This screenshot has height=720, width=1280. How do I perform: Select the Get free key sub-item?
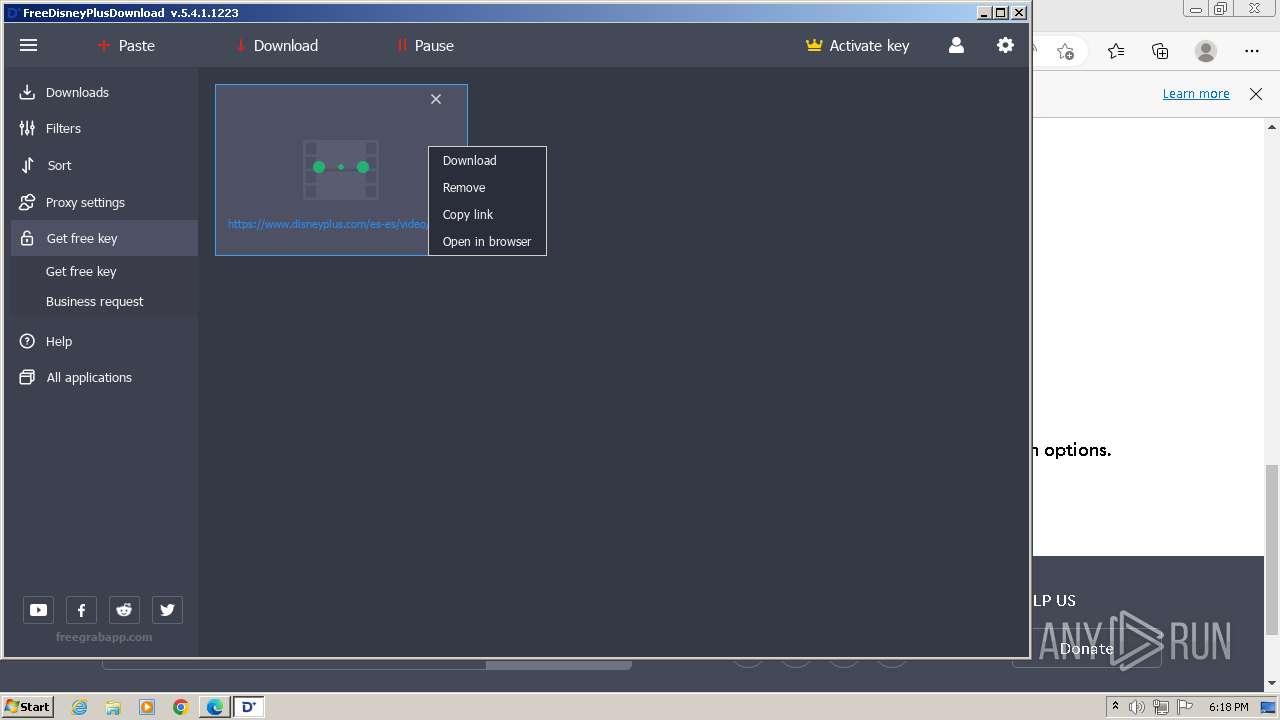tap(81, 271)
